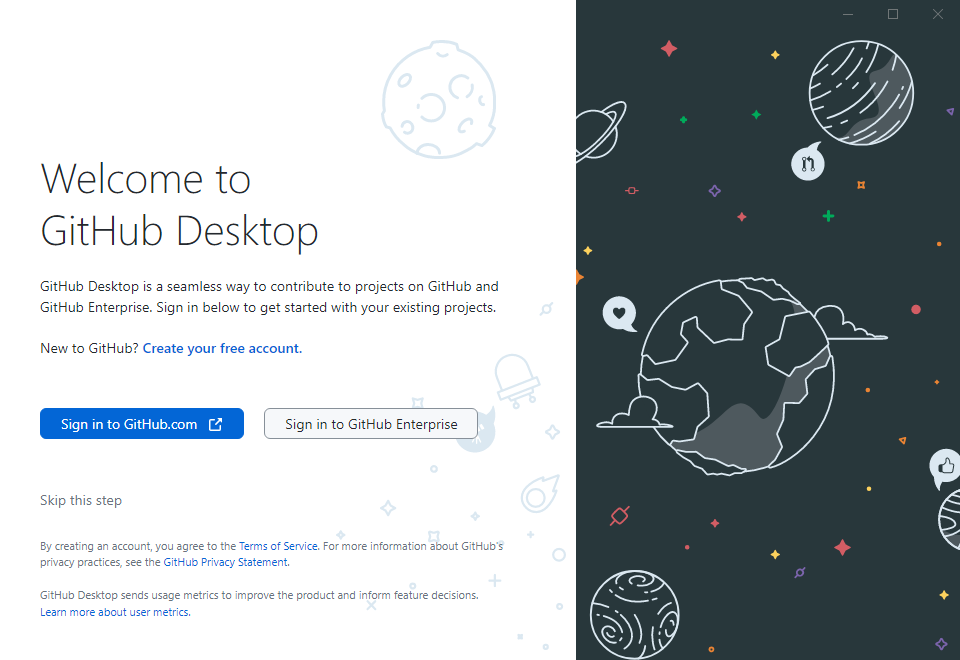Click the Sign in to GitHub.com button
Screen dimensions: 960x660
[141, 424]
